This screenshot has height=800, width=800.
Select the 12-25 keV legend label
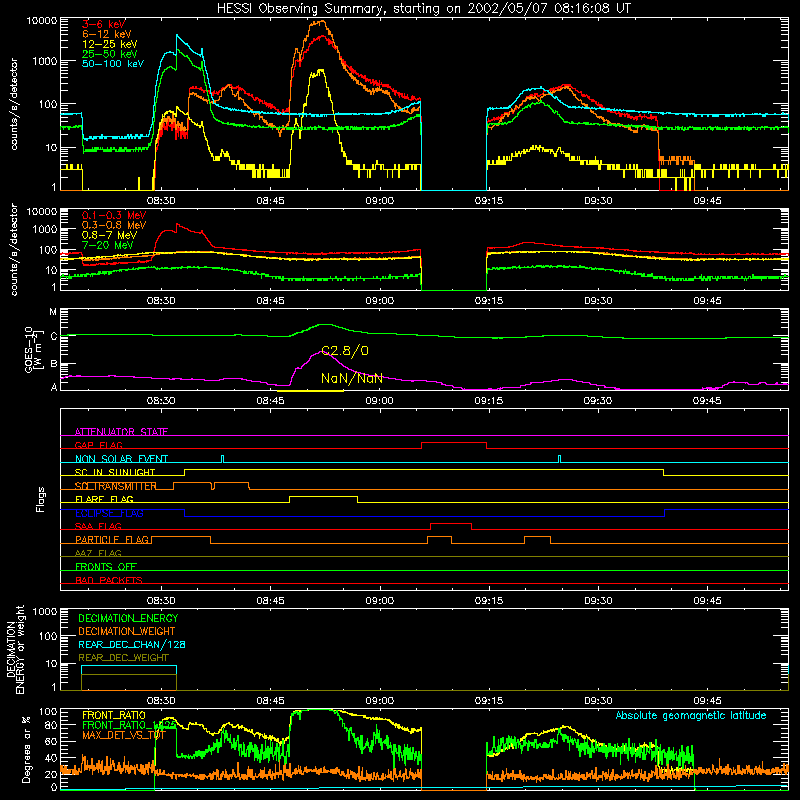point(110,44)
